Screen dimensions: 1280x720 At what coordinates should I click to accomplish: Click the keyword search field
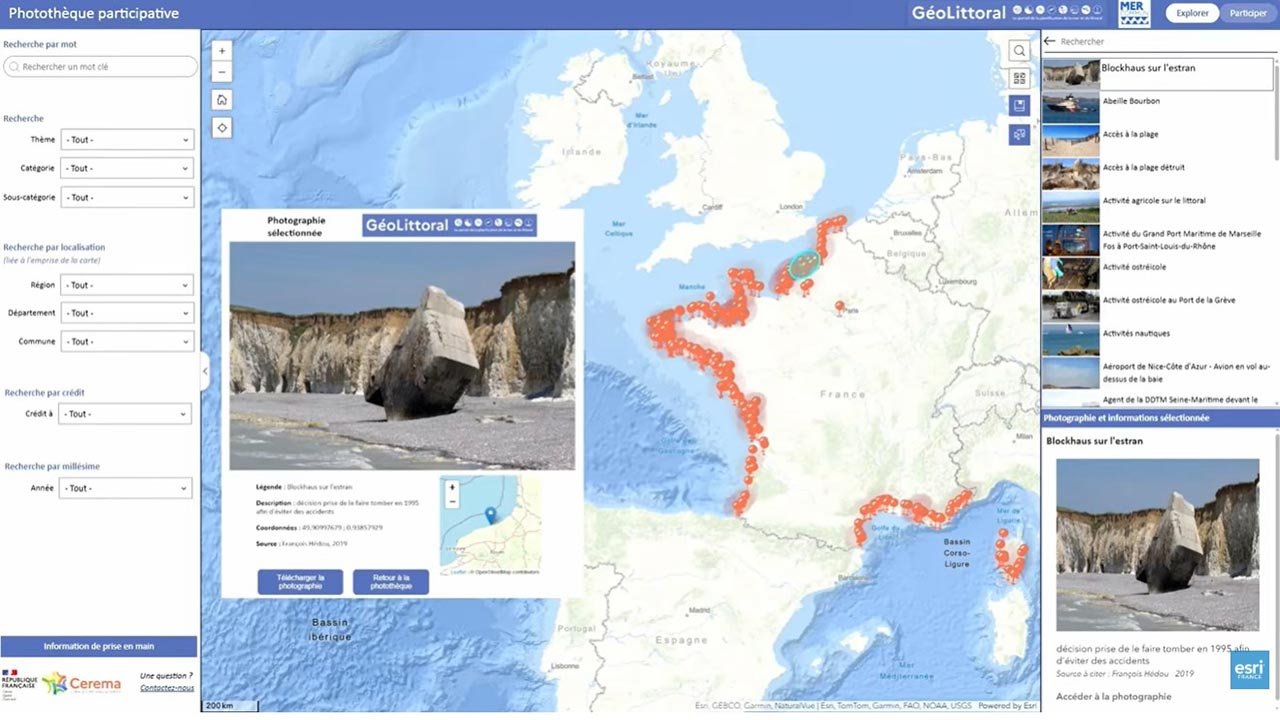(x=100, y=67)
